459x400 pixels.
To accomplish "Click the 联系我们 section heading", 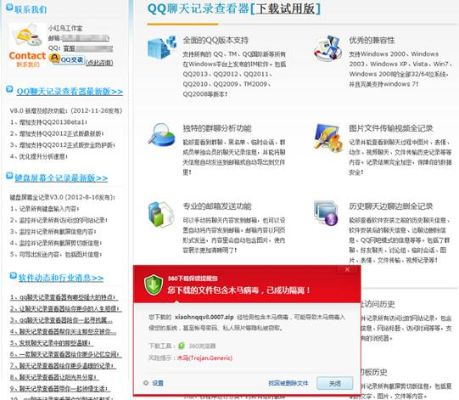I will (x=30, y=9).
